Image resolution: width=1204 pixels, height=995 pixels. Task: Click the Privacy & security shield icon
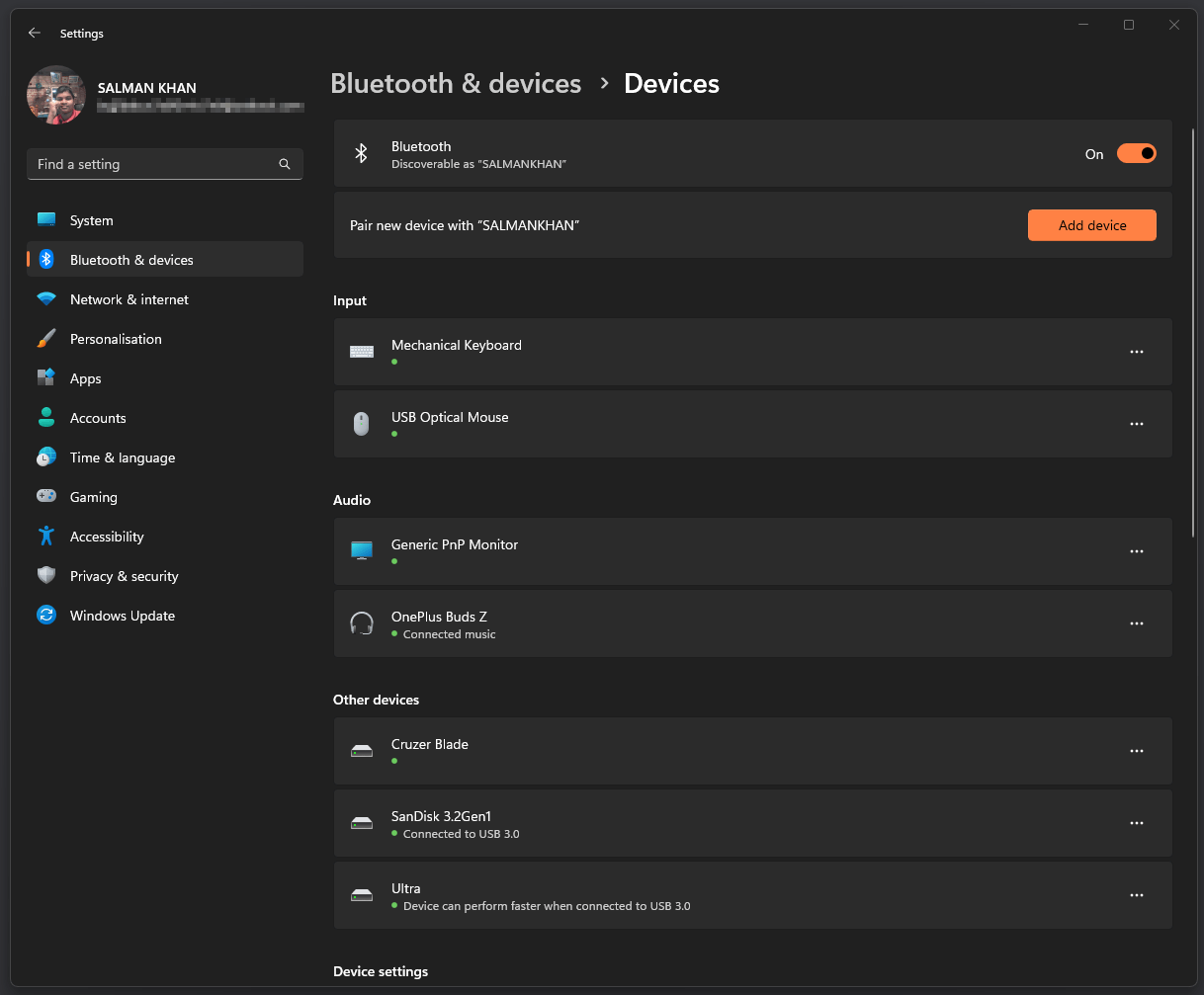click(x=46, y=575)
